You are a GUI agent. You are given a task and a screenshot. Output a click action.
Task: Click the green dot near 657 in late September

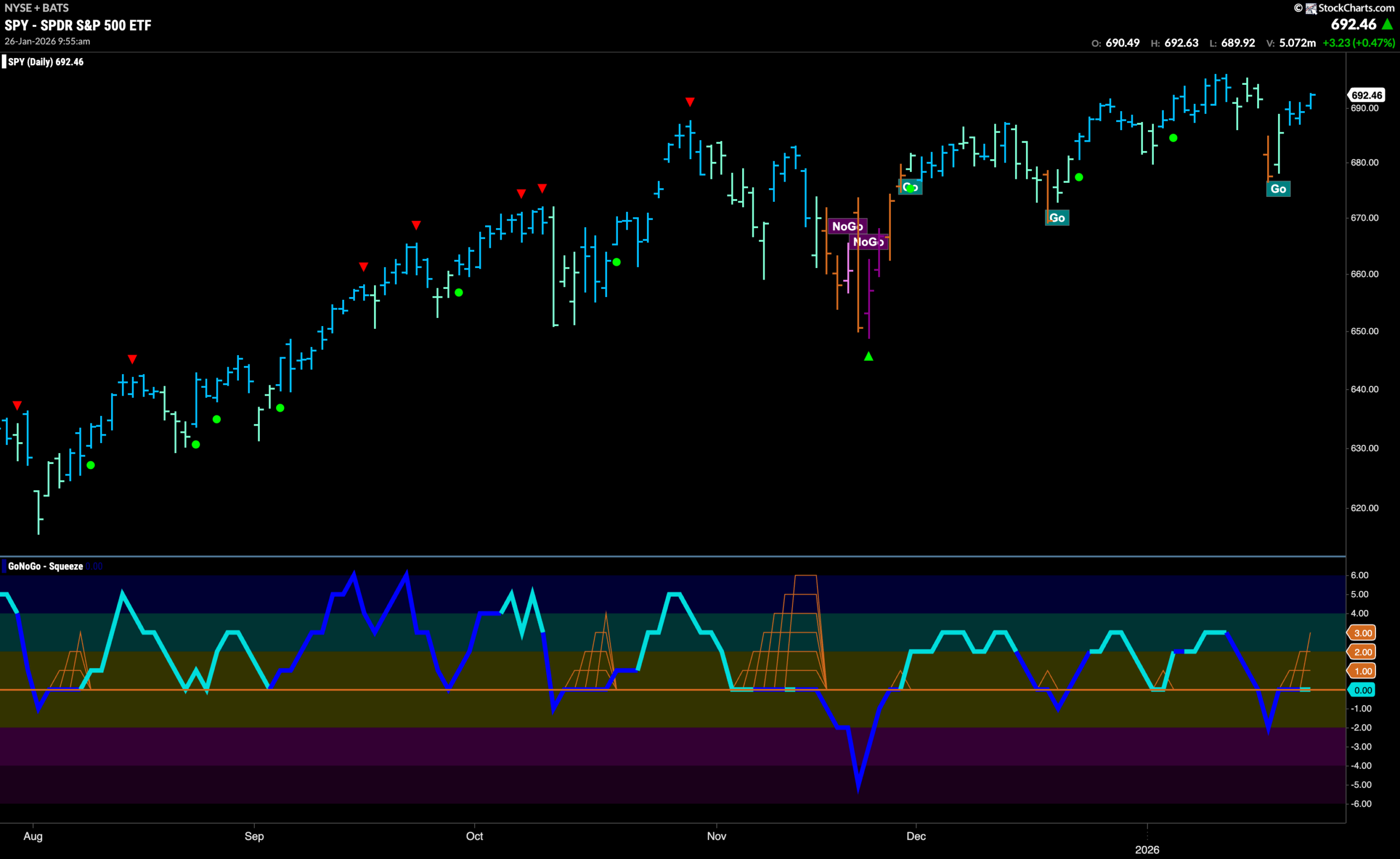tap(459, 293)
